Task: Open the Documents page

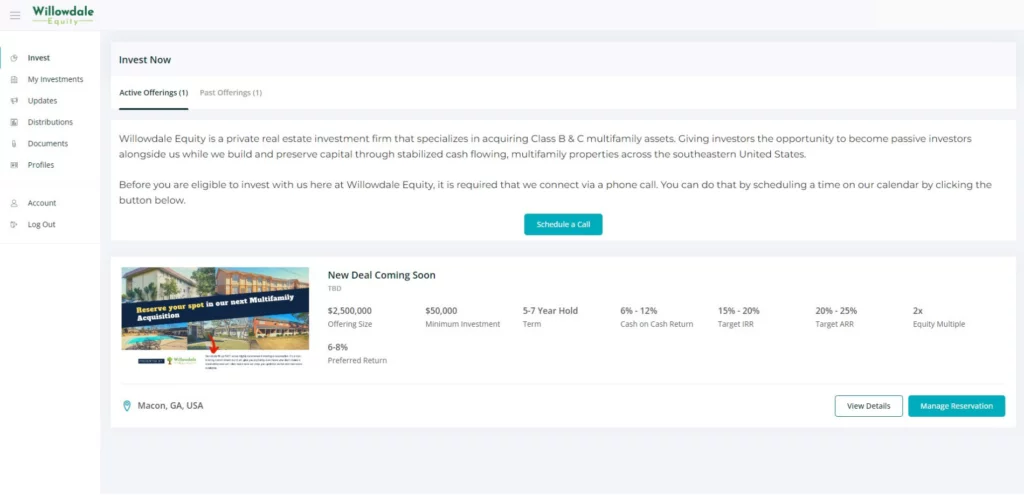Action: tap(48, 144)
